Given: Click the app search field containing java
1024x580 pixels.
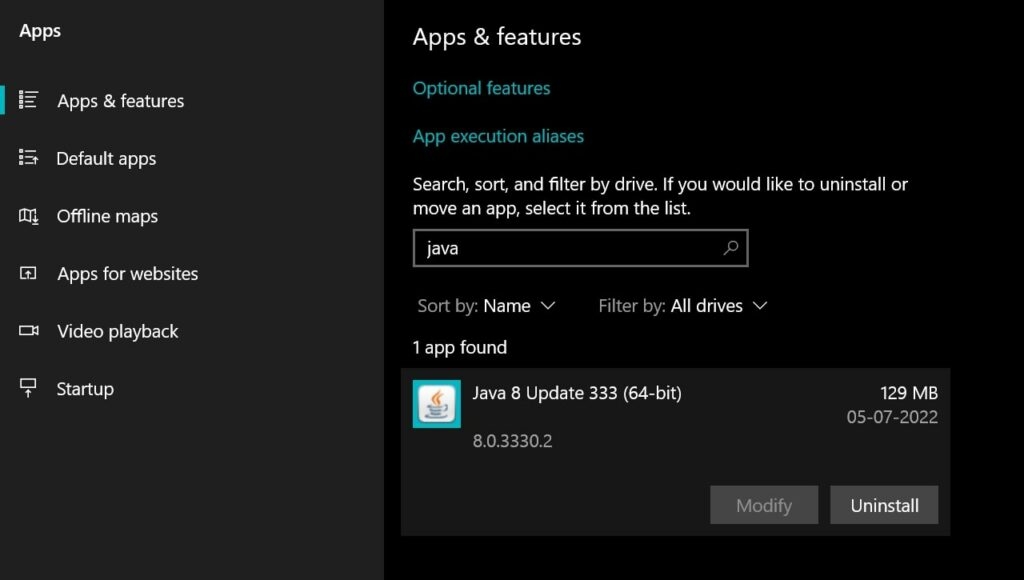Looking at the screenshot, I should click(581, 248).
